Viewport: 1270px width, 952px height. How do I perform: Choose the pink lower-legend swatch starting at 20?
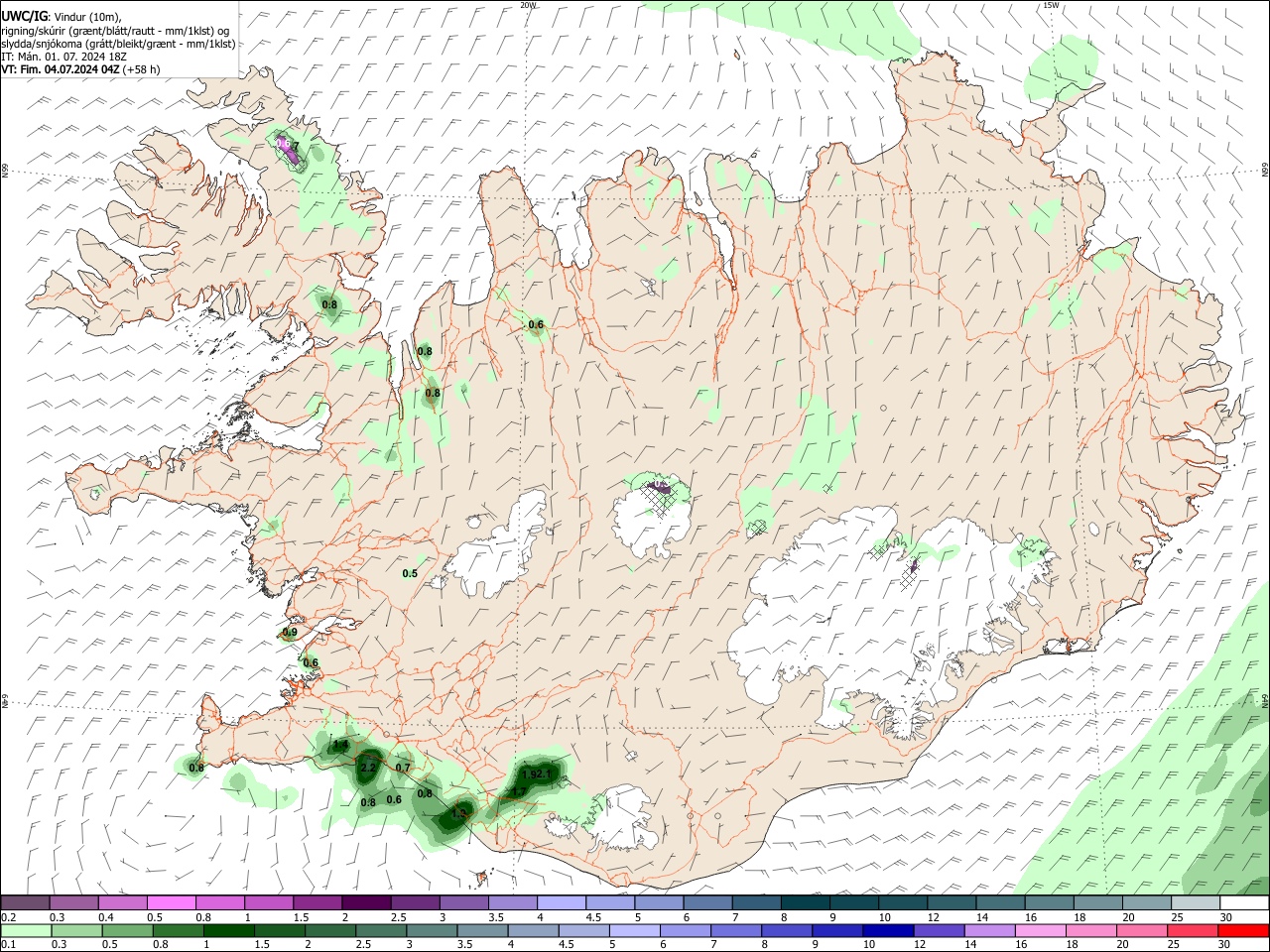coord(1143,930)
